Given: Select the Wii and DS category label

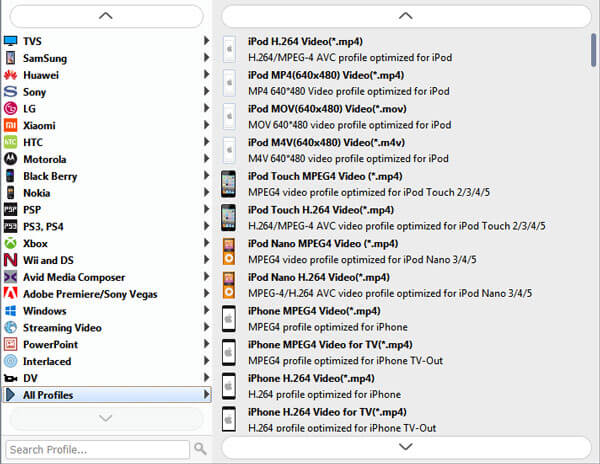Looking at the screenshot, I should point(48,260).
